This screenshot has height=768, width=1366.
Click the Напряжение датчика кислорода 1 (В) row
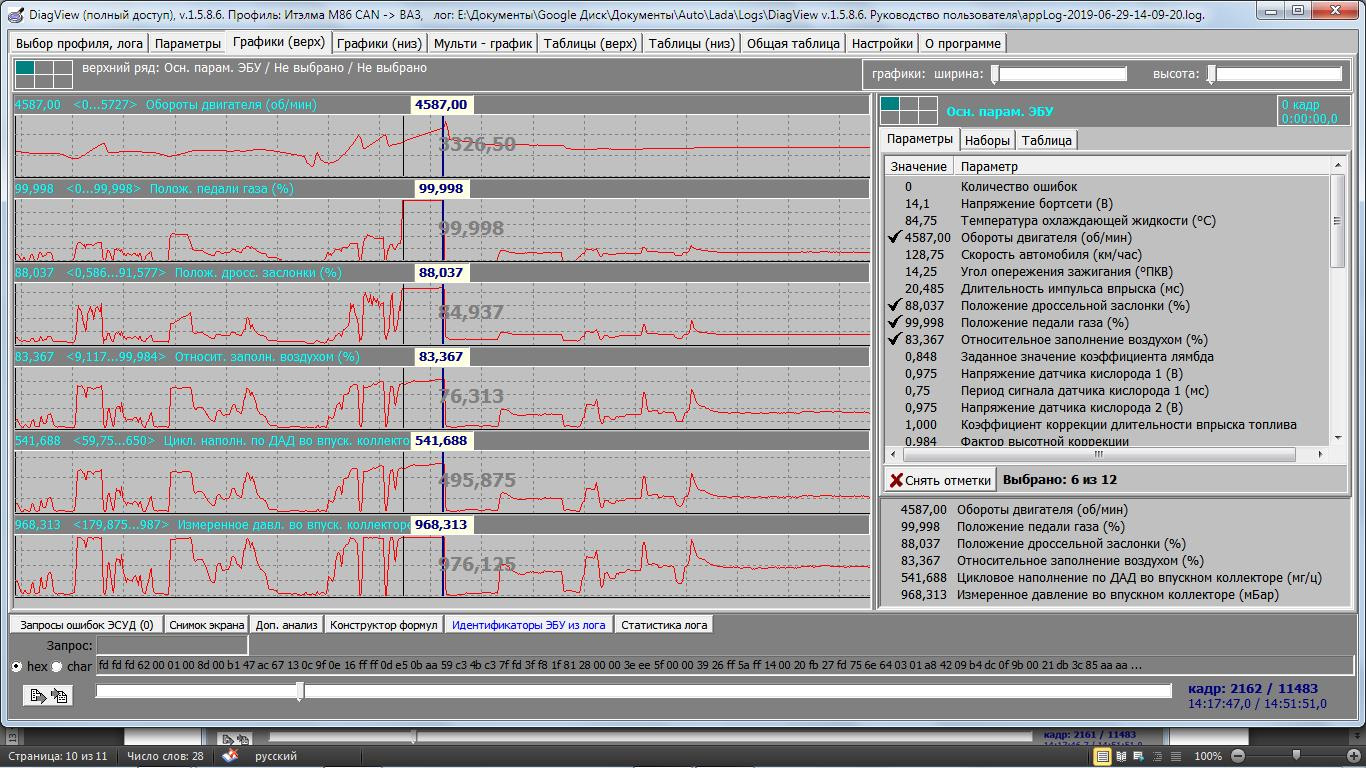[x=1108, y=374]
